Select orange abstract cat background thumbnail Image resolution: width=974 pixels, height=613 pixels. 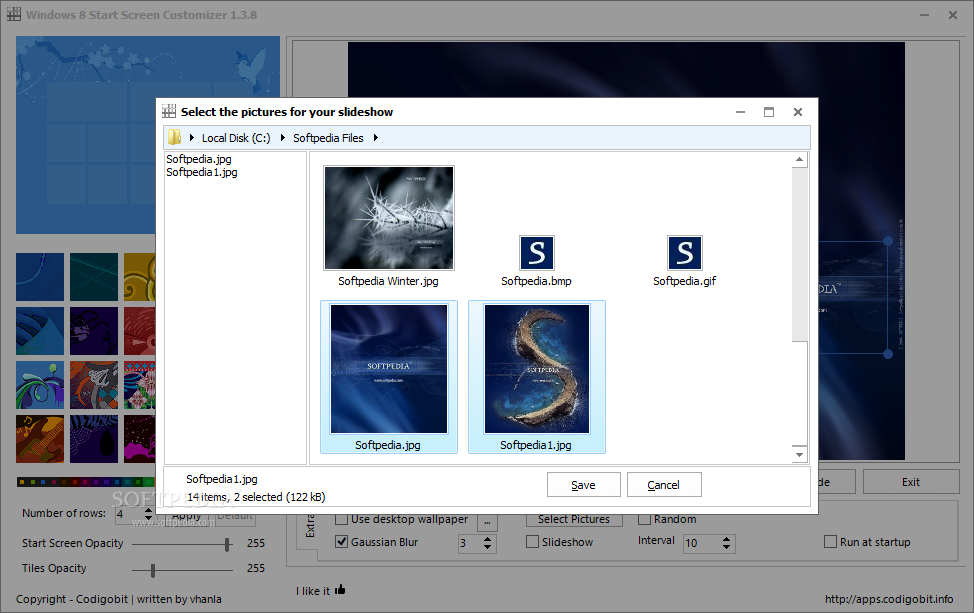[x=94, y=385]
